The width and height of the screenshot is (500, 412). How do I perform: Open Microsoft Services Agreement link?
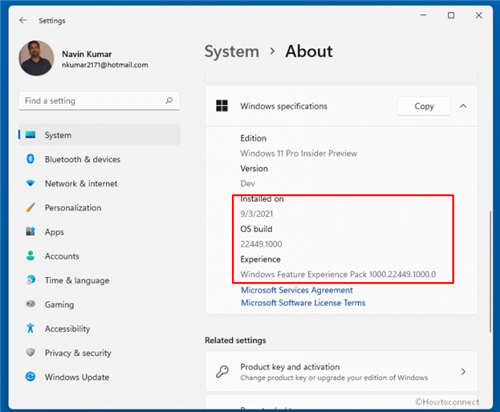click(297, 290)
